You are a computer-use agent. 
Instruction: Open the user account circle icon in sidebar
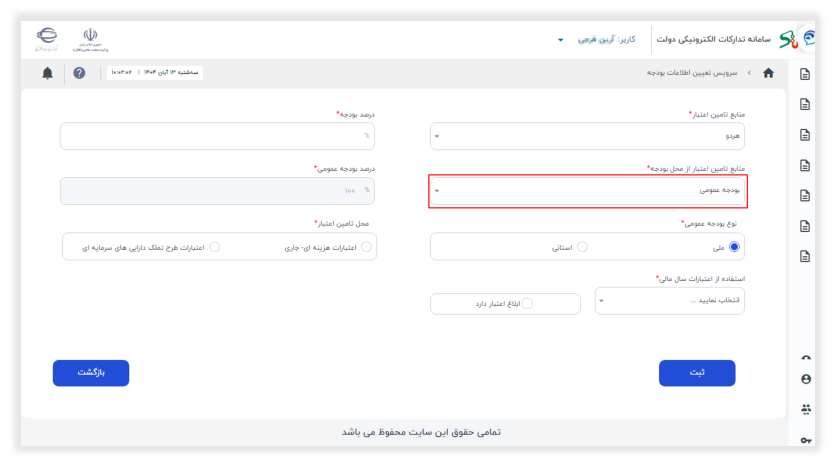click(806, 379)
